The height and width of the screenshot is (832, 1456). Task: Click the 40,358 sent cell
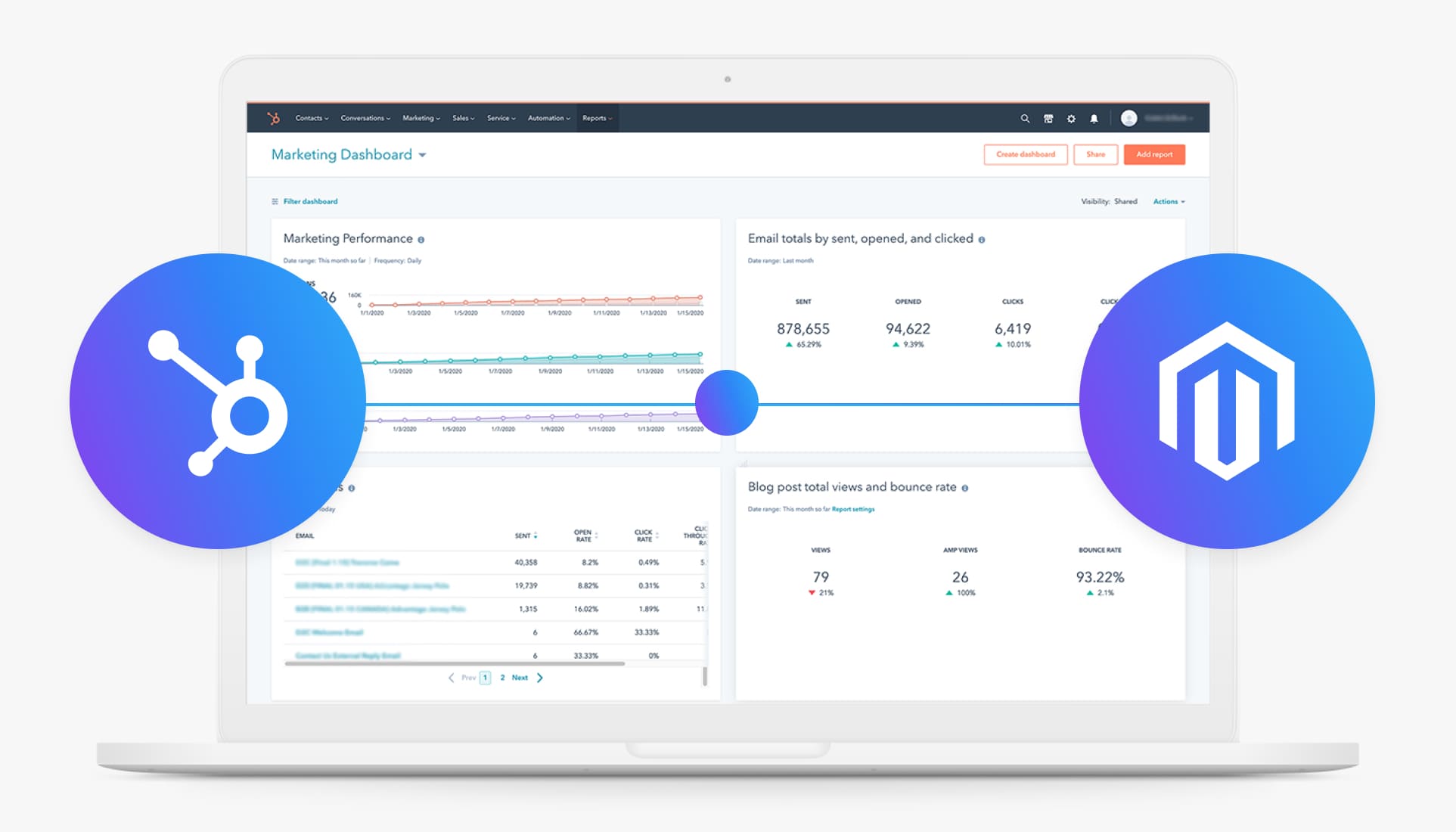(526, 563)
